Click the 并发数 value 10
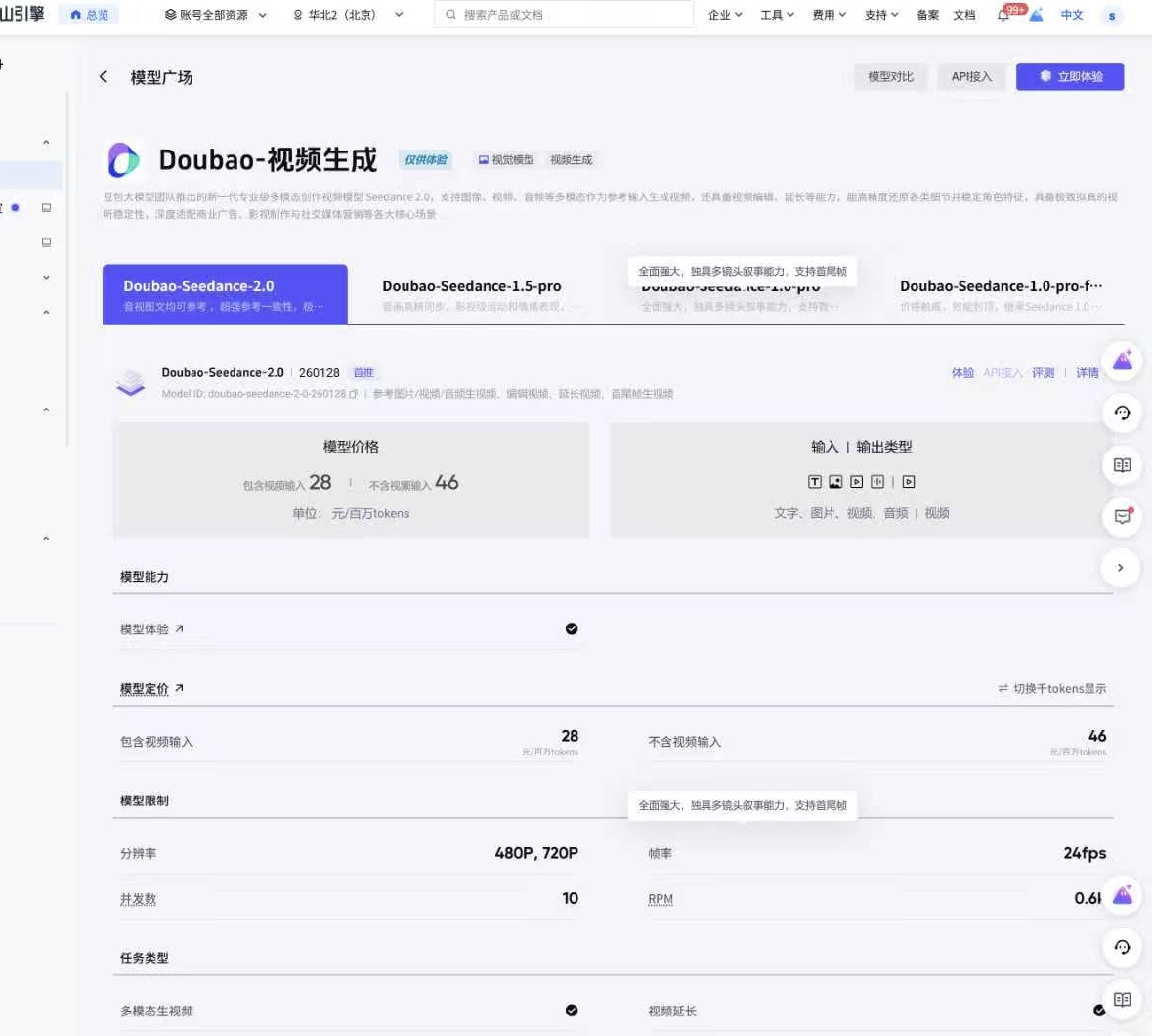This screenshot has width=1152, height=1036. (570, 898)
